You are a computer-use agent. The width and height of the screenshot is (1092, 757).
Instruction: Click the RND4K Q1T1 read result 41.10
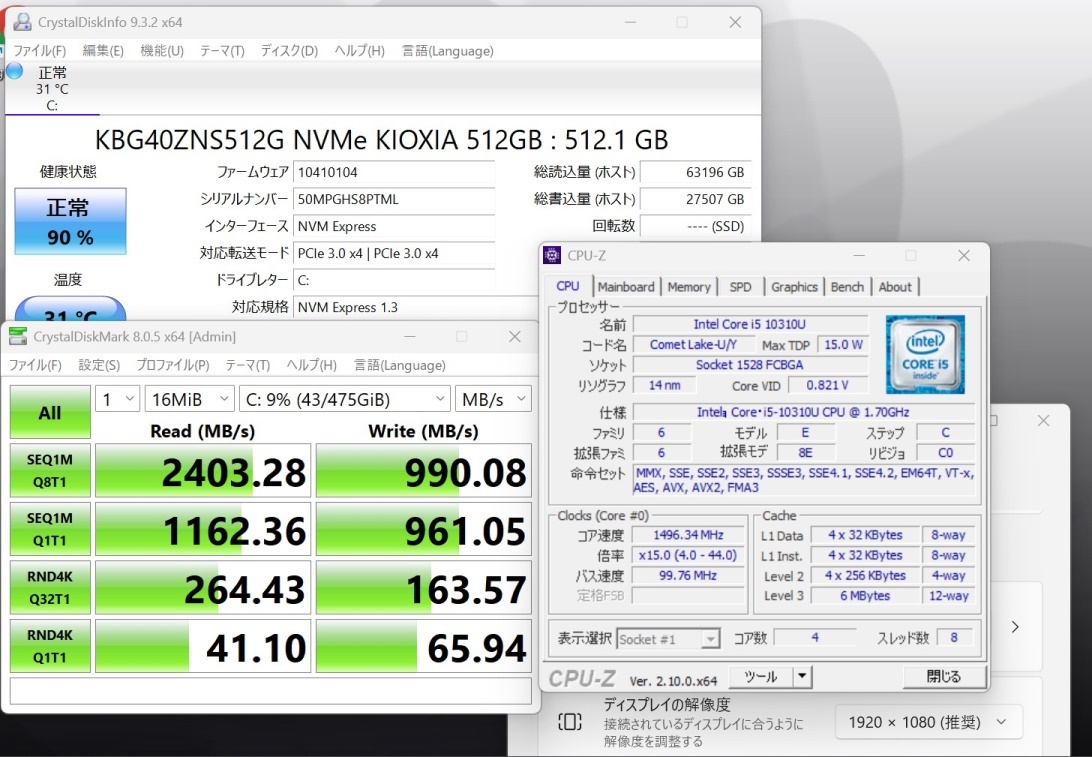pos(203,646)
